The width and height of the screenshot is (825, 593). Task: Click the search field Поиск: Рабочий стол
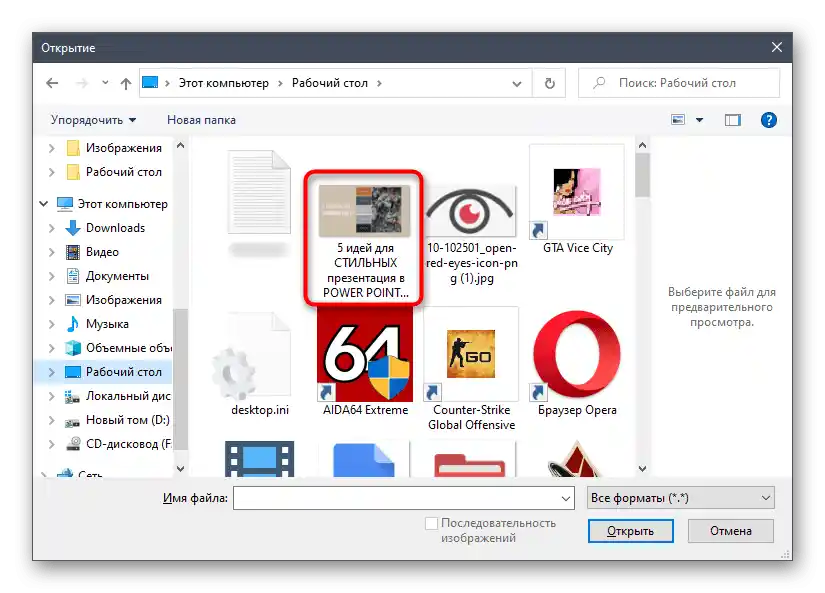[x=678, y=83]
